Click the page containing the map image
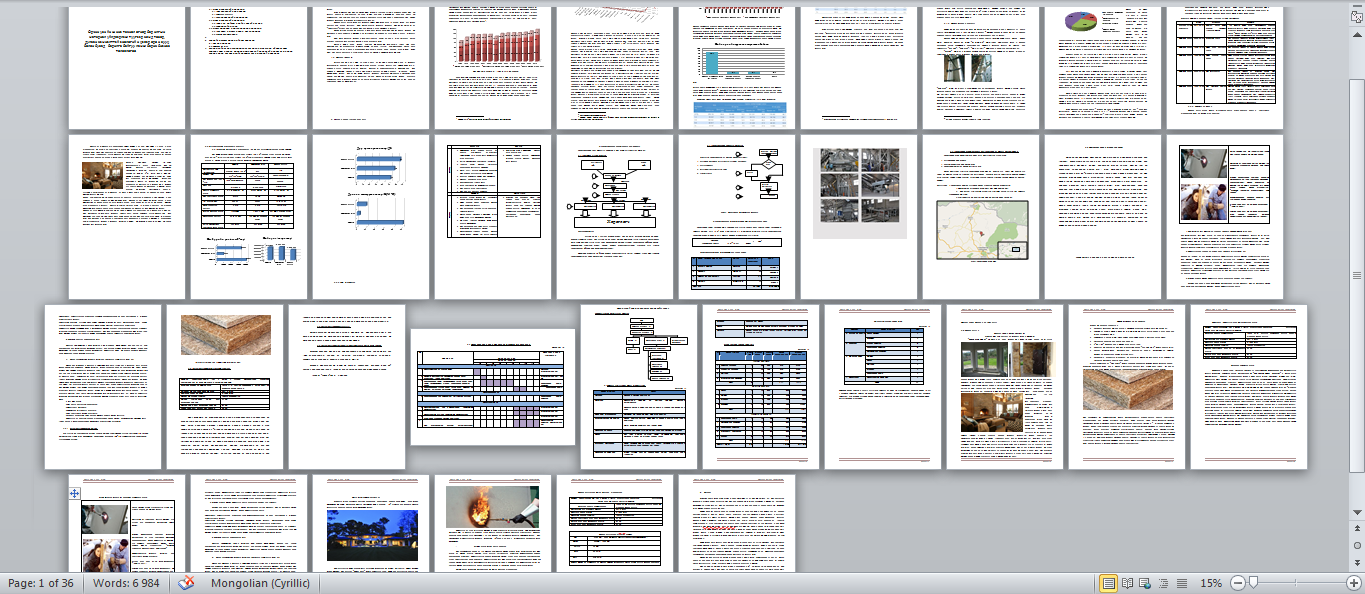This screenshot has height=594, width=1365. point(980,217)
